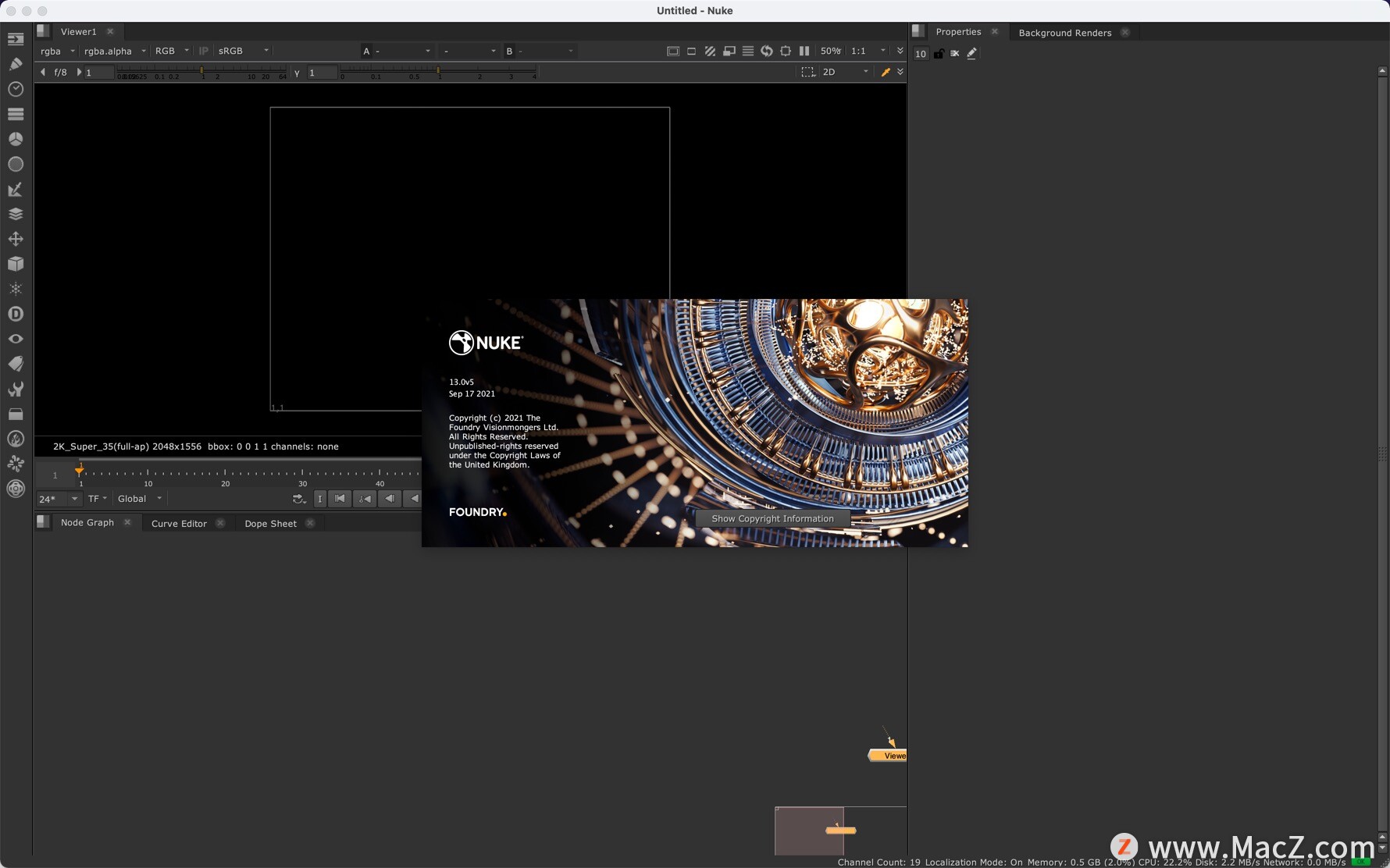Viewport: 1390px width, 868px height.
Task: Click Show Copyright Information button
Action: pos(772,518)
